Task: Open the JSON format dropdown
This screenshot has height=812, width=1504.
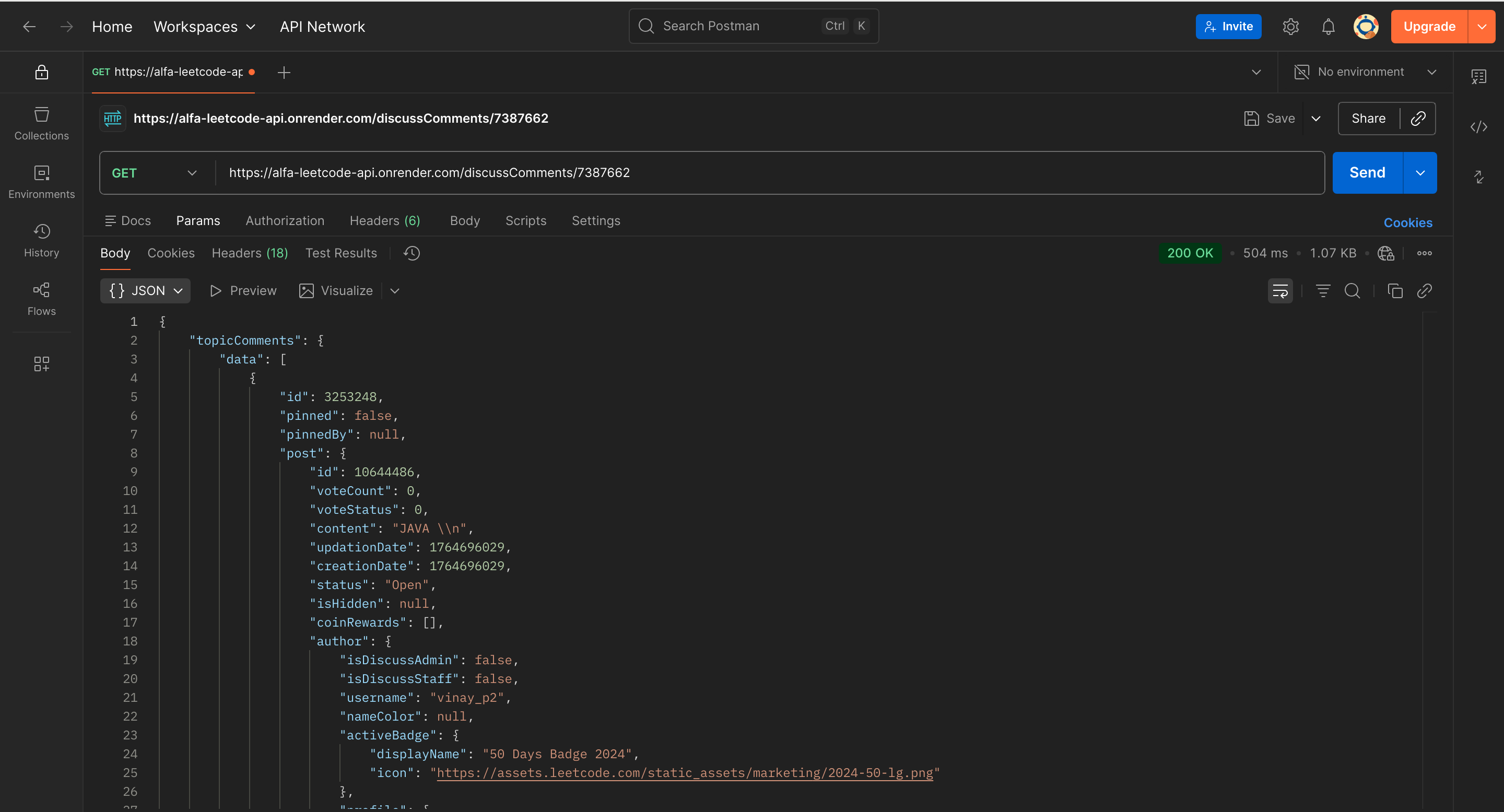Action: pyautogui.click(x=145, y=291)
